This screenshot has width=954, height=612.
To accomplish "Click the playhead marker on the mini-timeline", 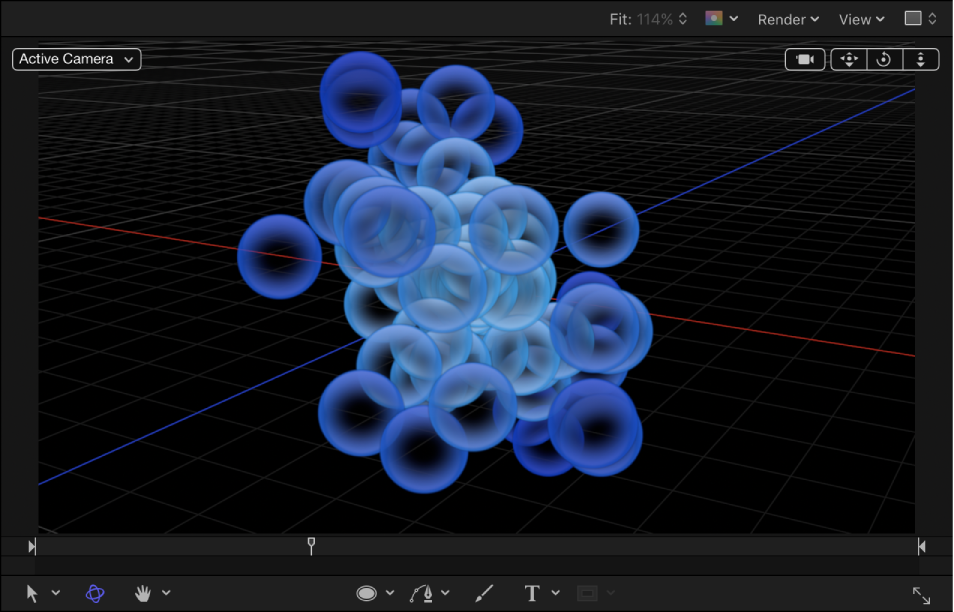I will 311,546.
